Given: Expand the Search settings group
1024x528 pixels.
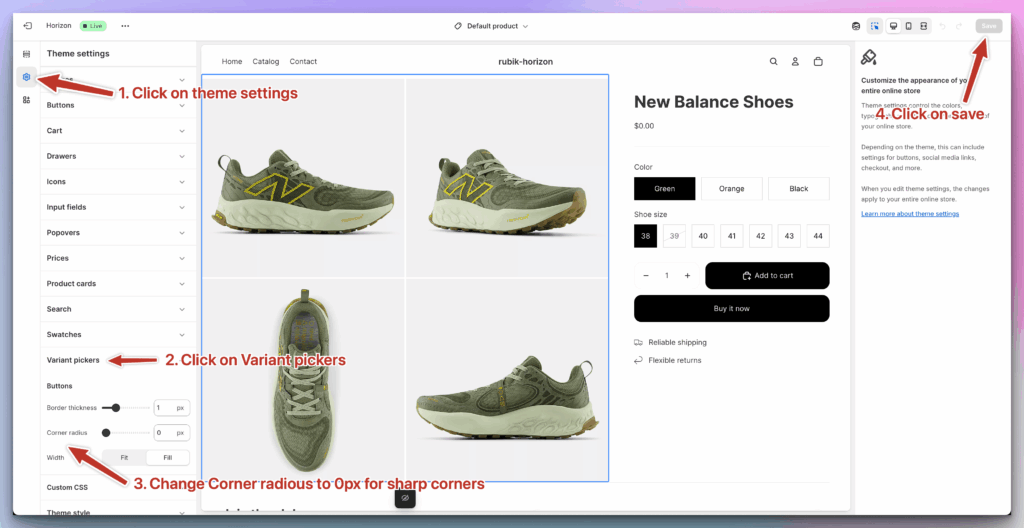Looking at the screenshot, I should point(118,309).
